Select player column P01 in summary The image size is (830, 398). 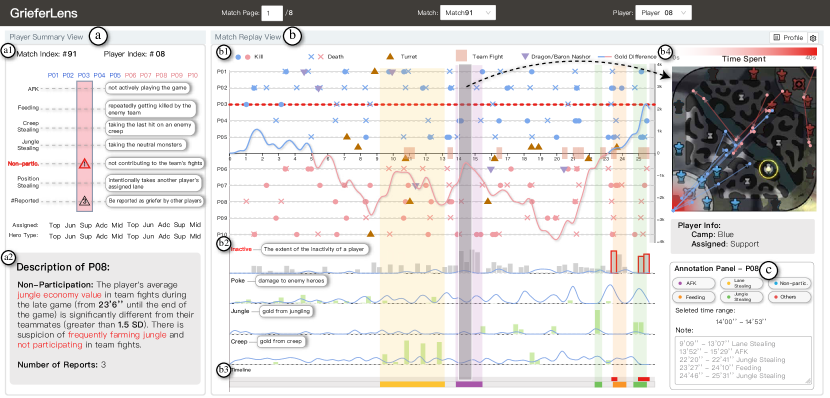point(53,76)
